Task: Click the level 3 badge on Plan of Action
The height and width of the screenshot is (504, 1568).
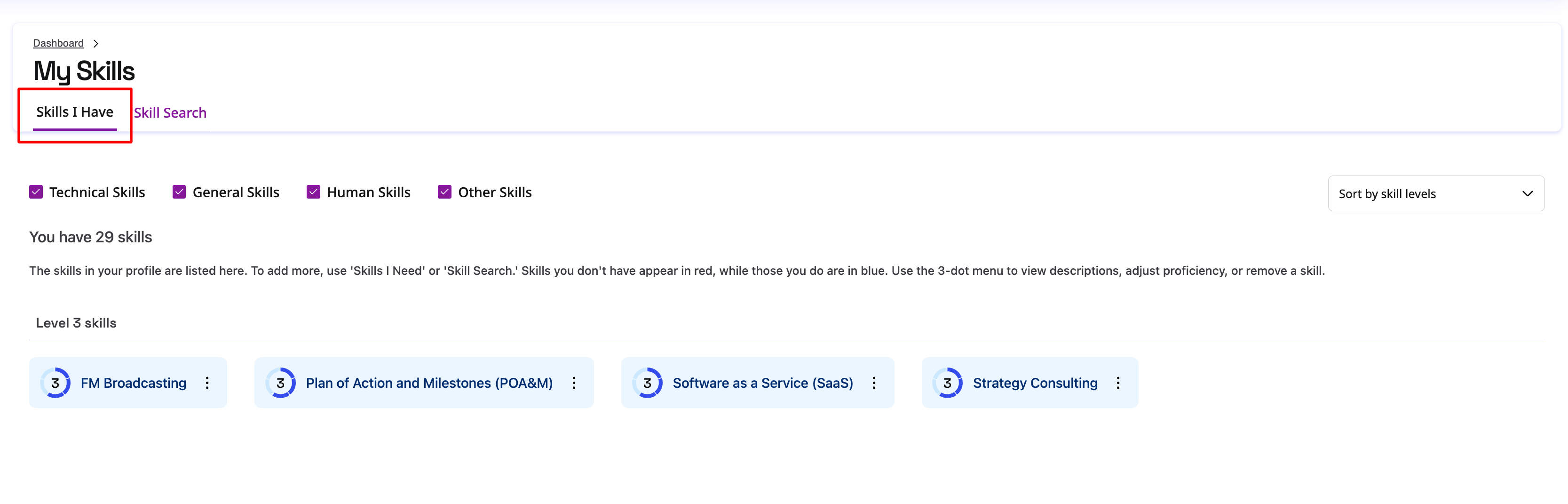Action: (x=281, y=383)
